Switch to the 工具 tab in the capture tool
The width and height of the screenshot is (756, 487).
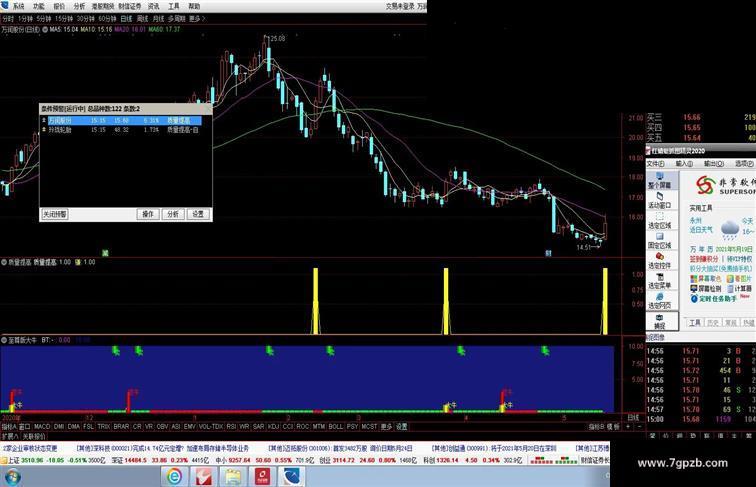[695, 323]
